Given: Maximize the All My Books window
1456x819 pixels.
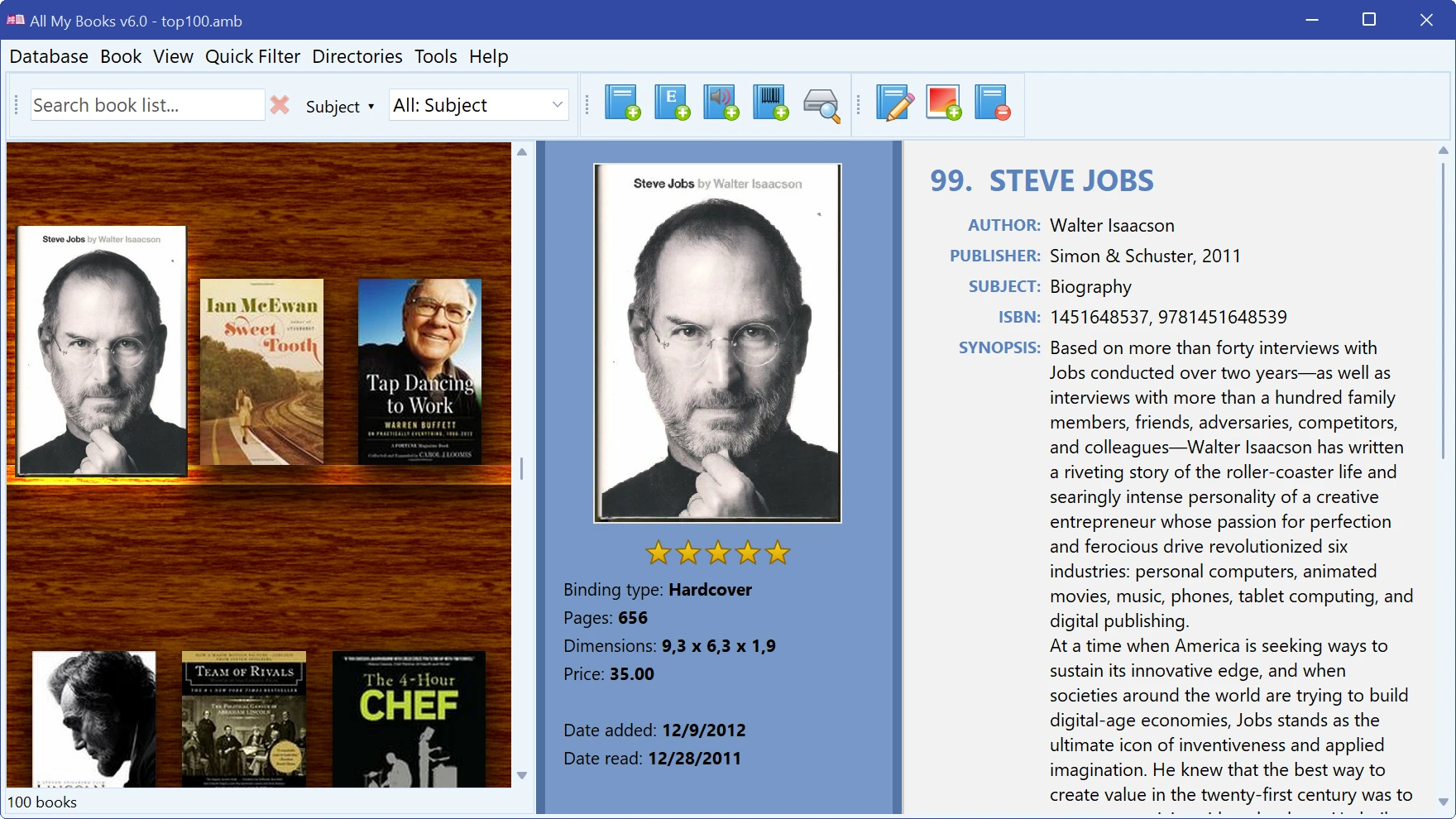Looking at the screenshot, I should click(1369, 20).
